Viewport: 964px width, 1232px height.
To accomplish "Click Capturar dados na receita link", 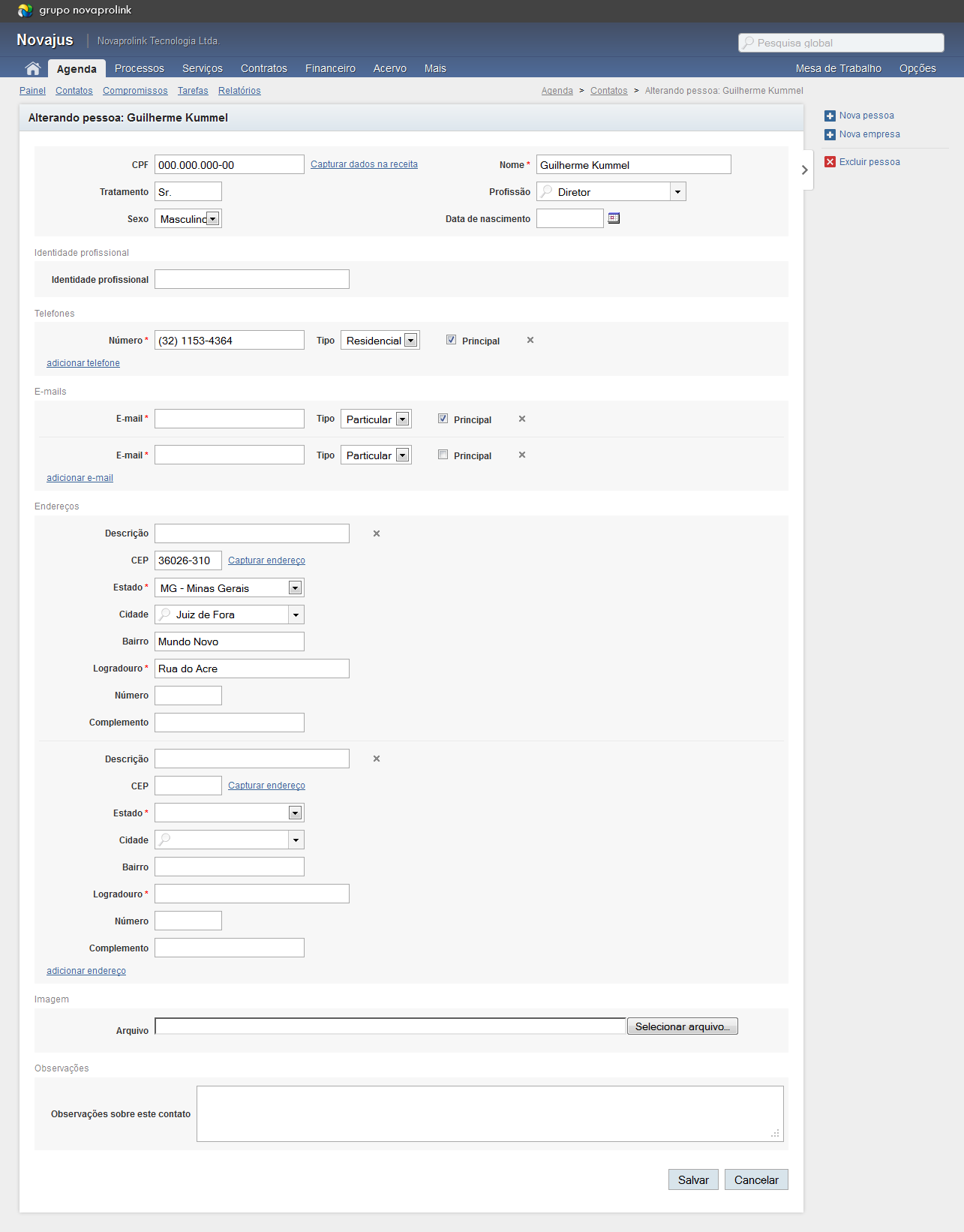I will click(364, 164).
